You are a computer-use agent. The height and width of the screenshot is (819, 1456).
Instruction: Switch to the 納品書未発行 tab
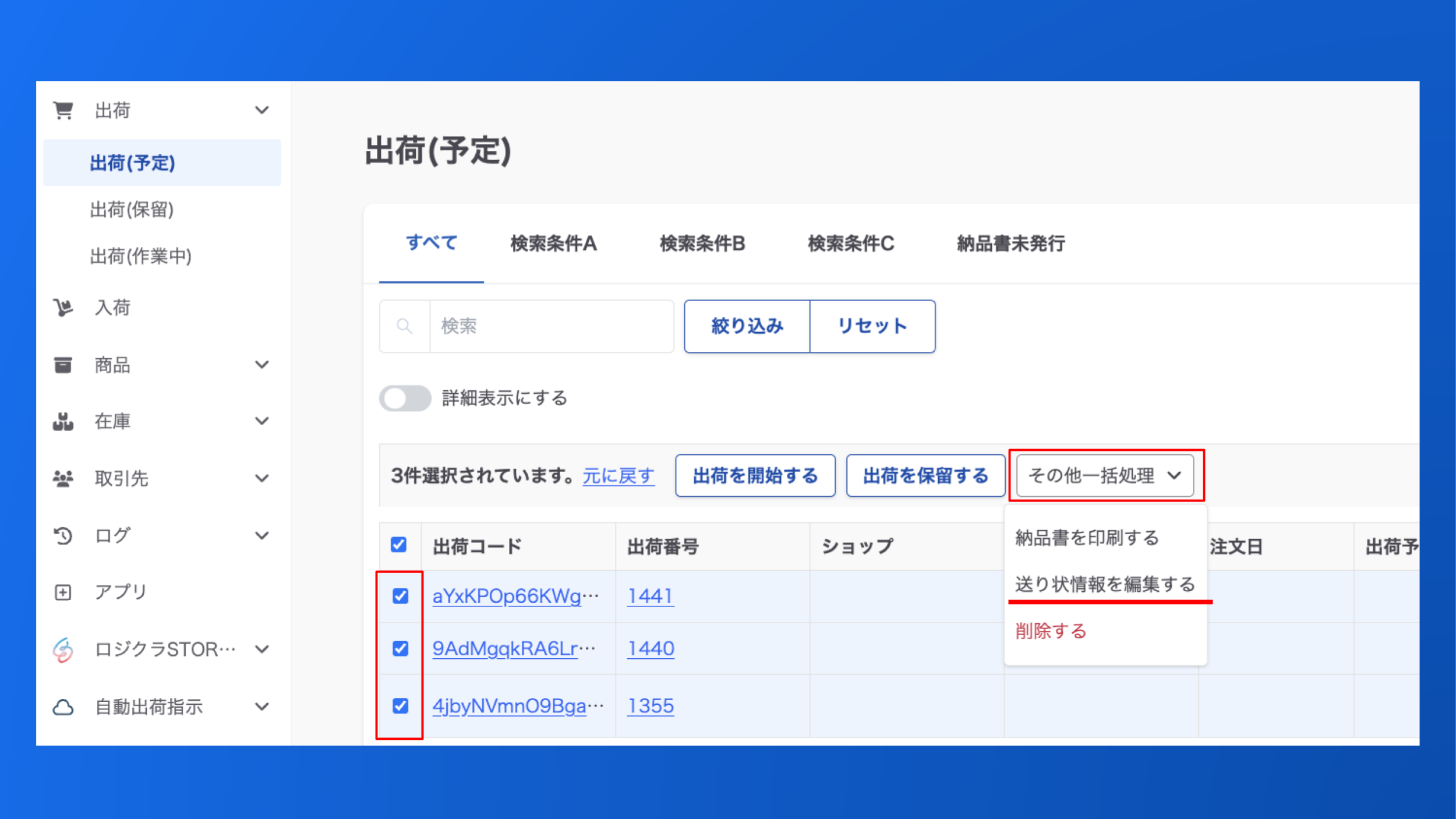click(x=1011, y=243)
